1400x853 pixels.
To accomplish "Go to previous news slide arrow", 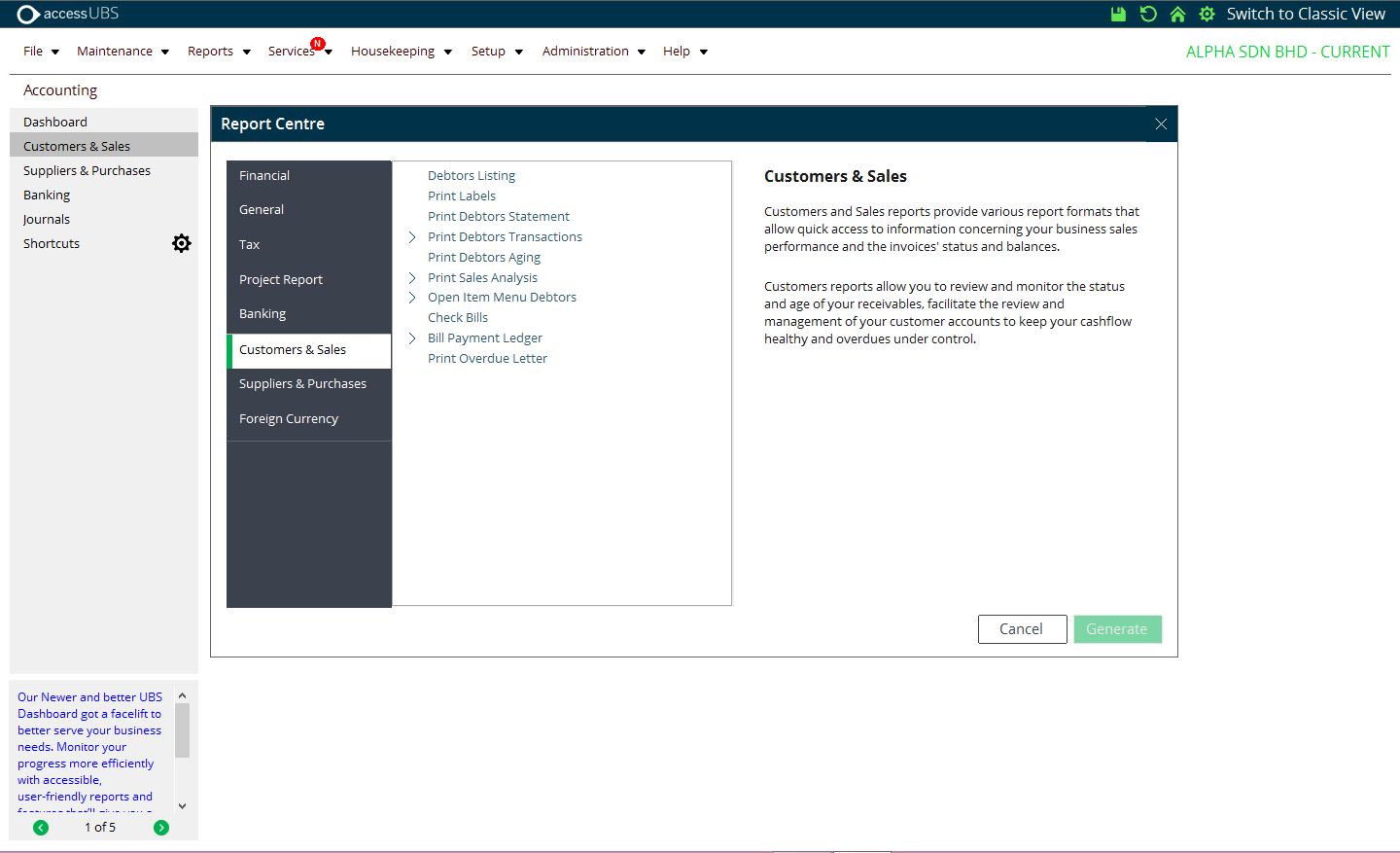I will point(41,828).
